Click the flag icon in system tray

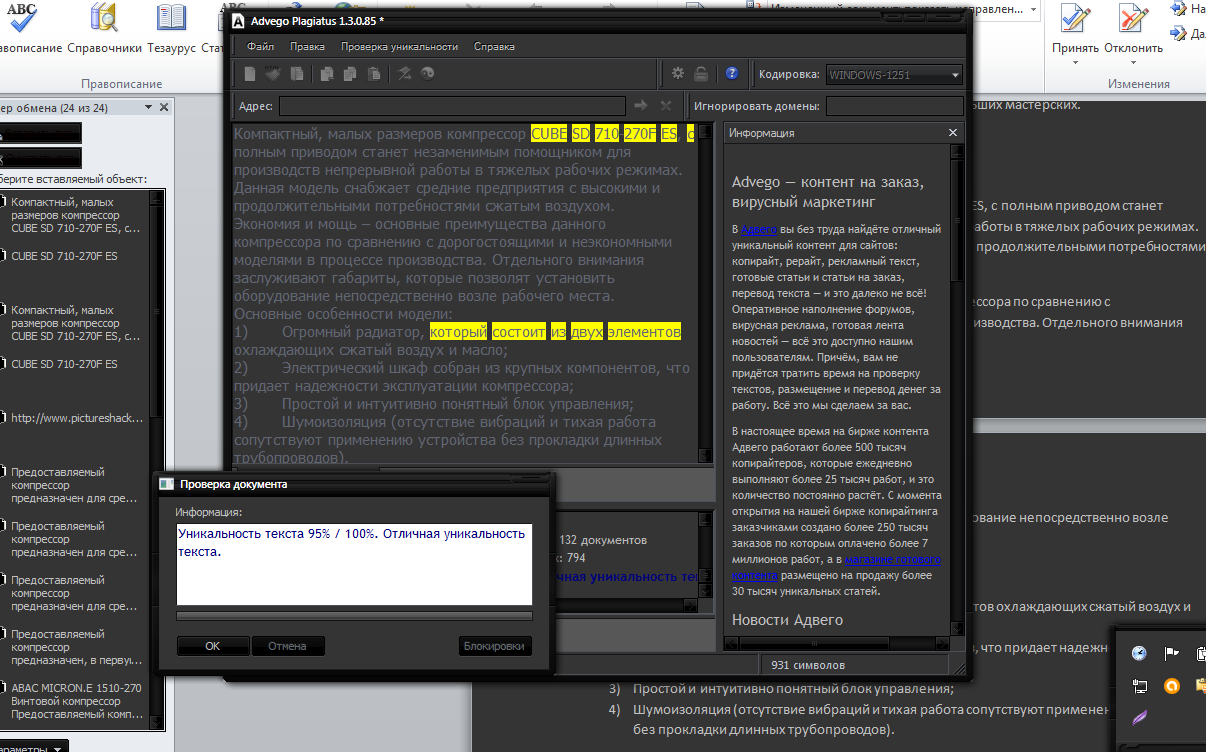(x=1172, y=653)
